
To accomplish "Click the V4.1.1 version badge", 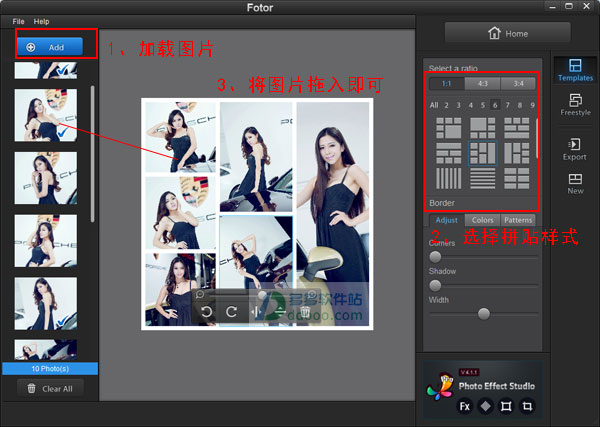I will coord(469,372).
